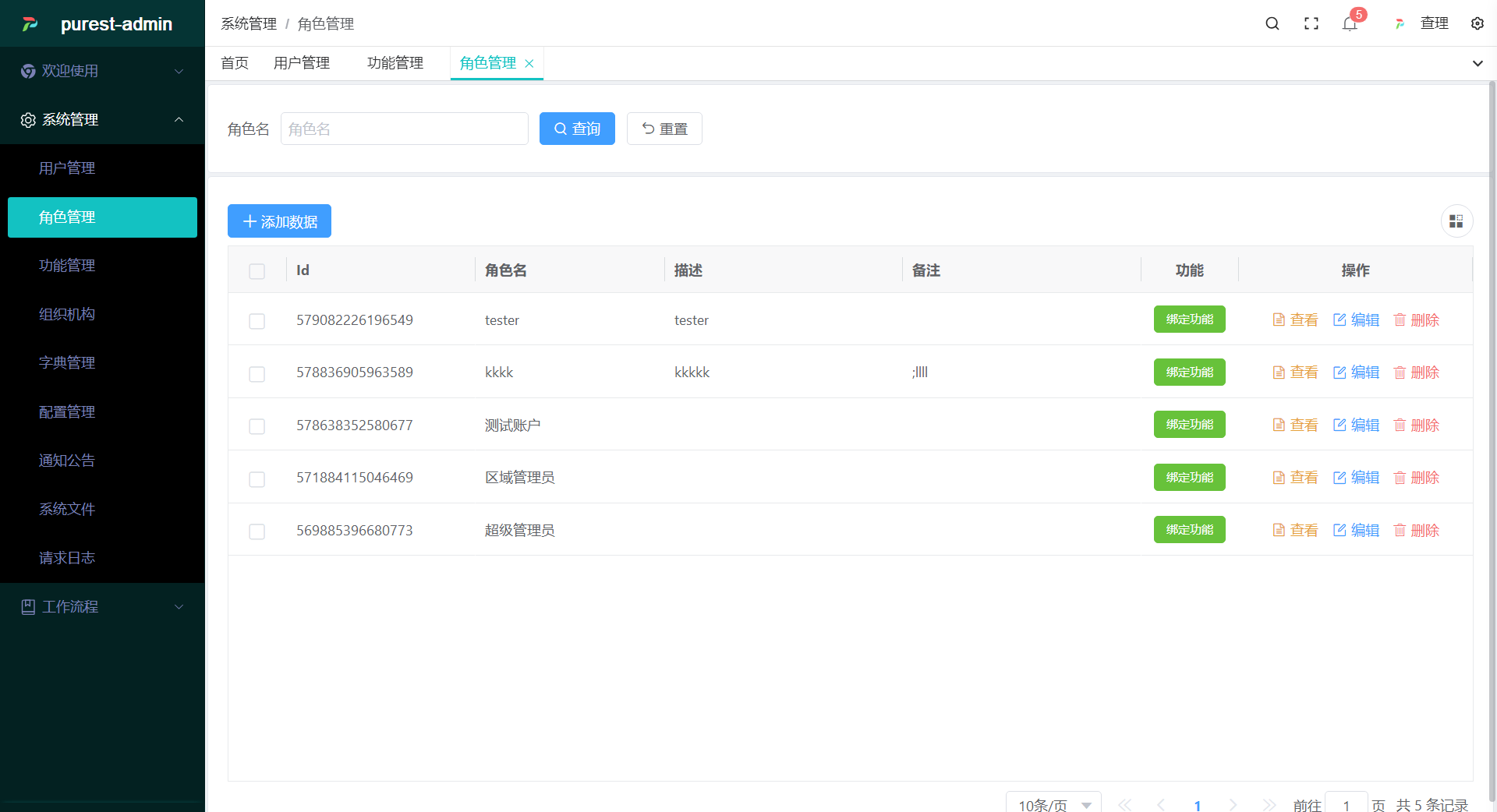Open column display settings grid icon

tap(1456, 221)
